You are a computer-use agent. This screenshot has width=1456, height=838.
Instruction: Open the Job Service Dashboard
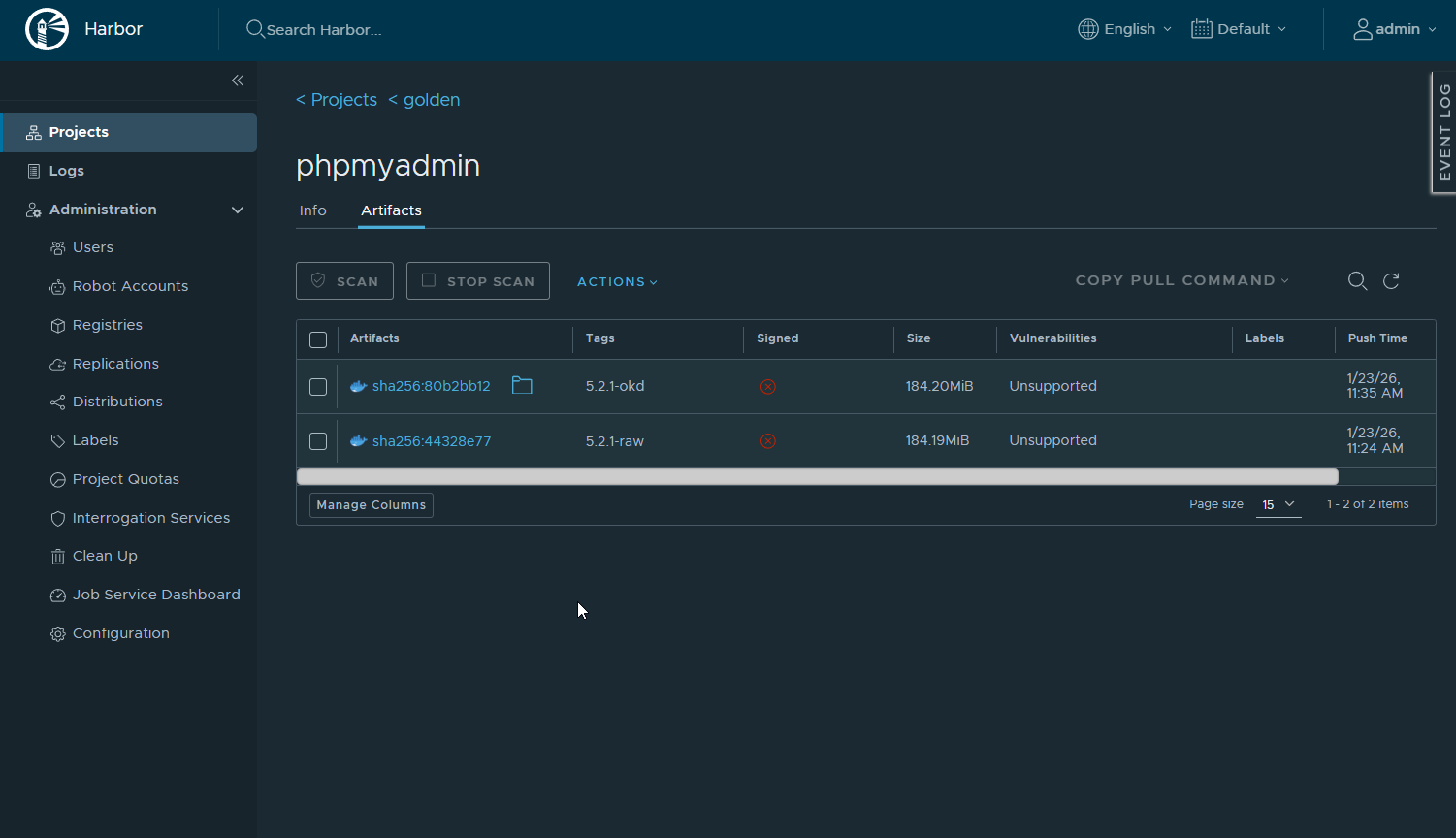point(155,595)
